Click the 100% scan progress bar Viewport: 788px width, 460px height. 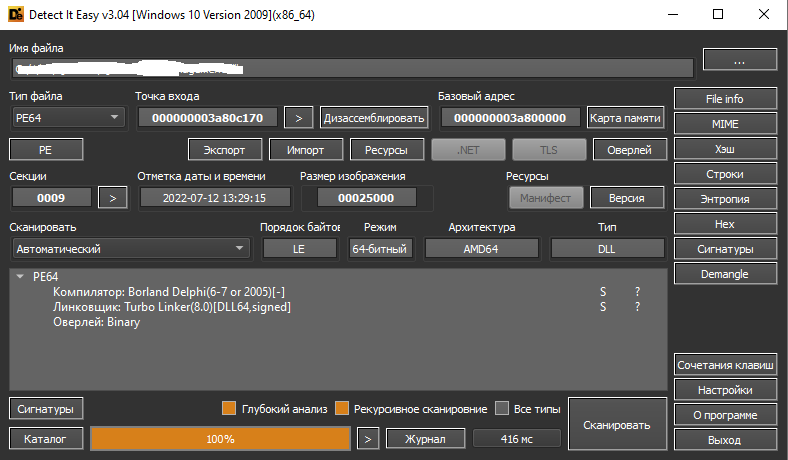pos(221,439)
